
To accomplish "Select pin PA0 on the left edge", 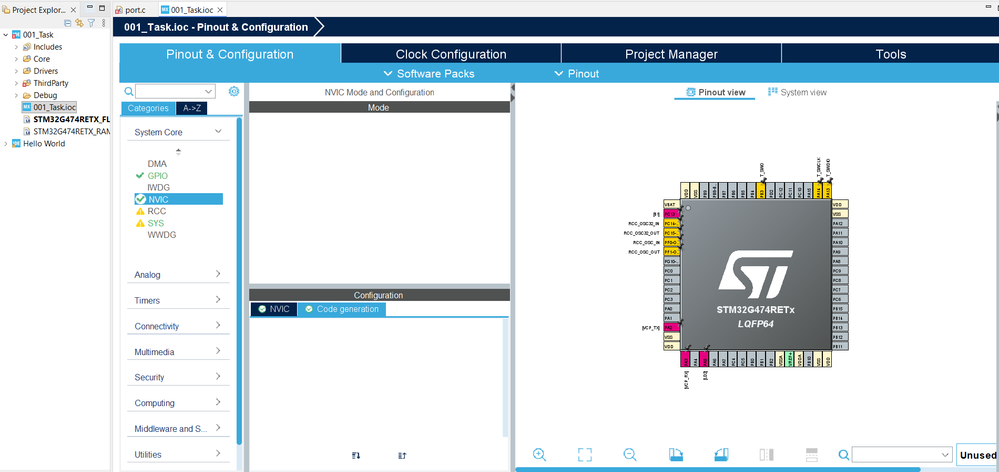I will [672, 308].
